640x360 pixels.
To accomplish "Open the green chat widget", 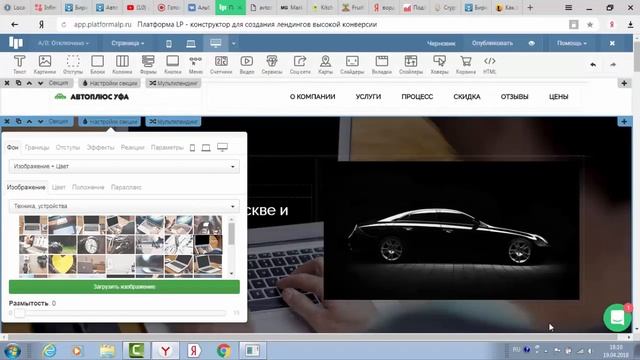I will [617, 318].
